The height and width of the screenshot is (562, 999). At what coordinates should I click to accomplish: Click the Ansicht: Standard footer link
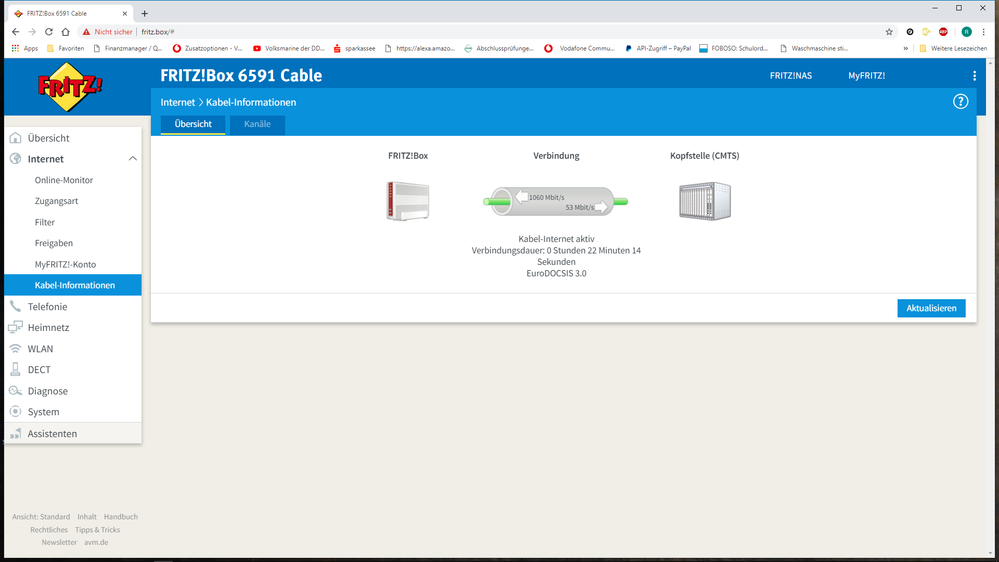click(x=41, y=517)
